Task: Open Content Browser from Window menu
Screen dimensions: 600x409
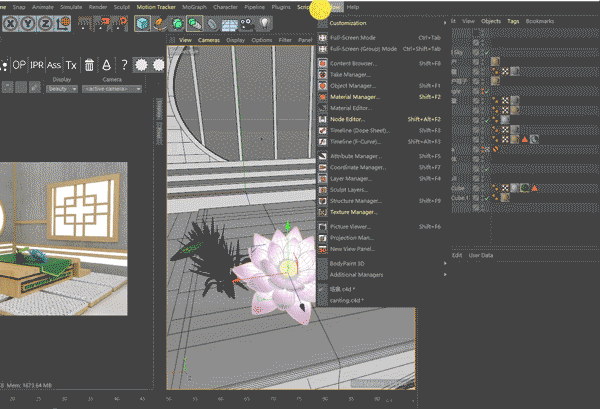Action: (380, 63)
